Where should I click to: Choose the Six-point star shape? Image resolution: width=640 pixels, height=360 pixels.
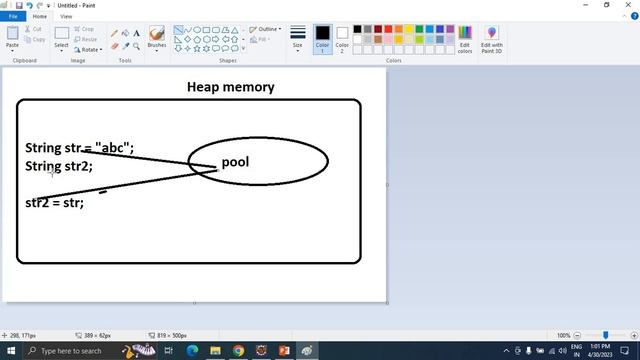tap(207, 49)
